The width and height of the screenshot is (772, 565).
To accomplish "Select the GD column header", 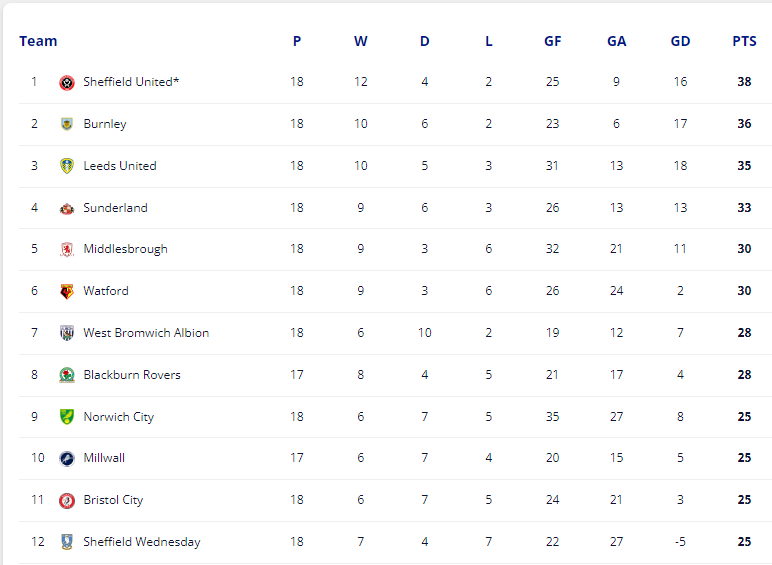I will point(680,41).
